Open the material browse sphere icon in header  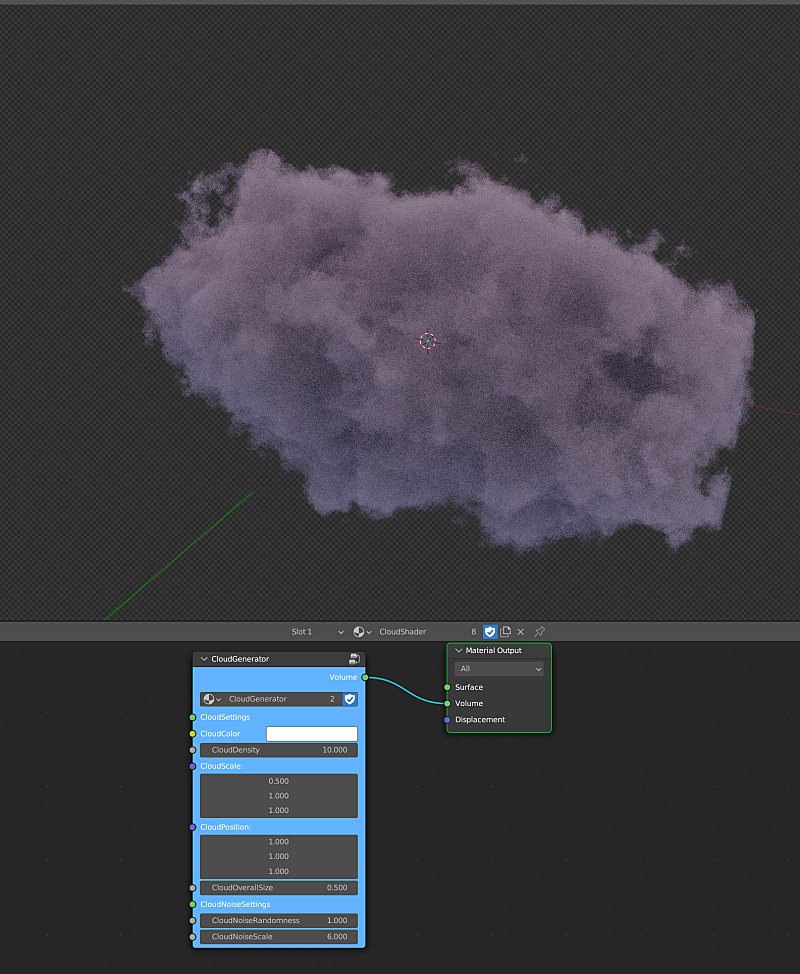tap(361, 632)
